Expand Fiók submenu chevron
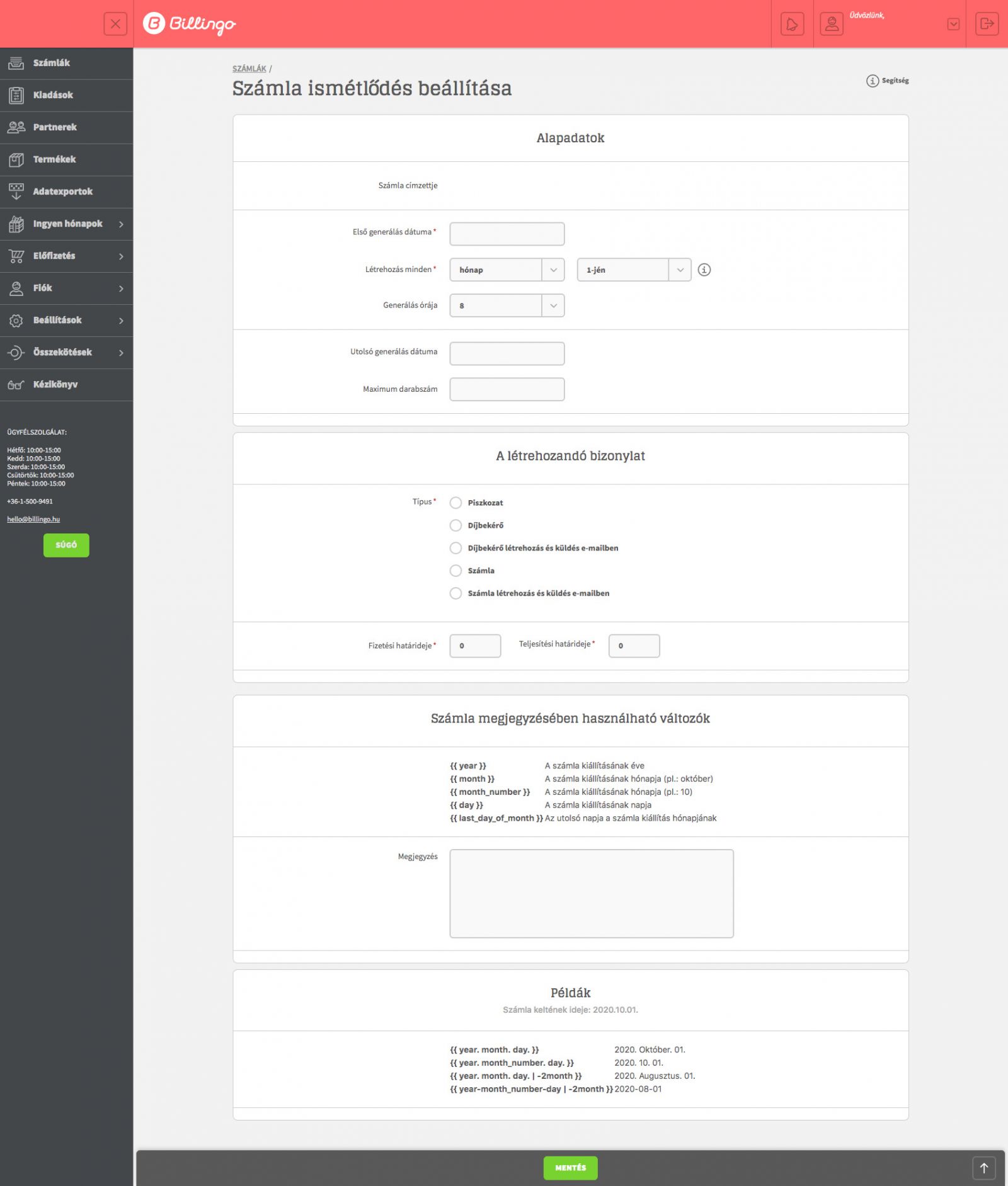 coord(121,288)
